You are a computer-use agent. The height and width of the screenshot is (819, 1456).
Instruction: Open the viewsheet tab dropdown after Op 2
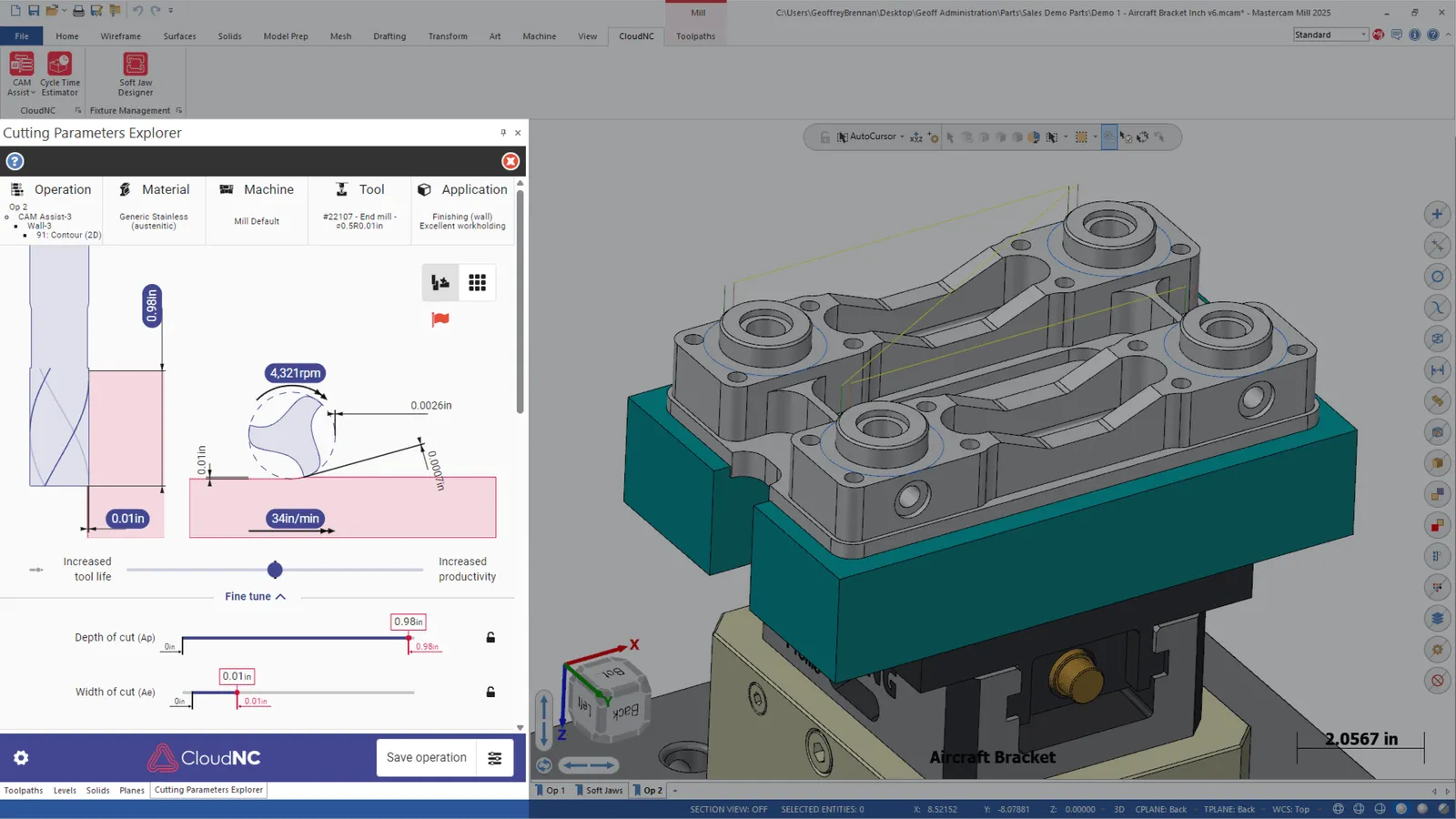click(x=675, y=791)
